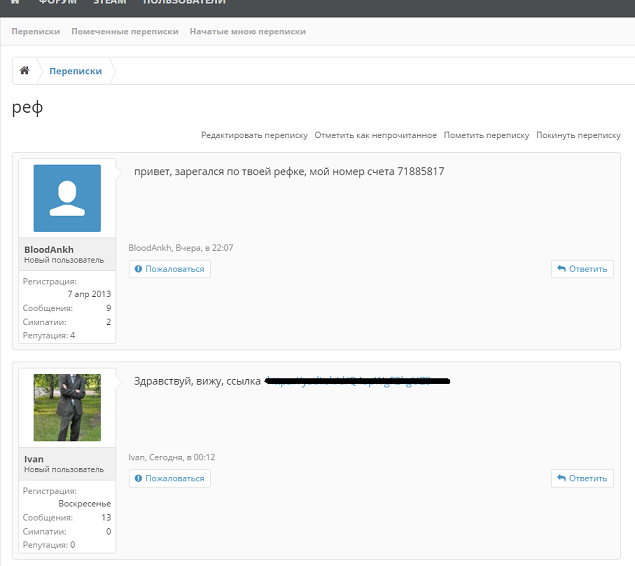Select Отметить как непрочитанное
635x566 pixels.
pyautogui.click(x=375, y=135)
